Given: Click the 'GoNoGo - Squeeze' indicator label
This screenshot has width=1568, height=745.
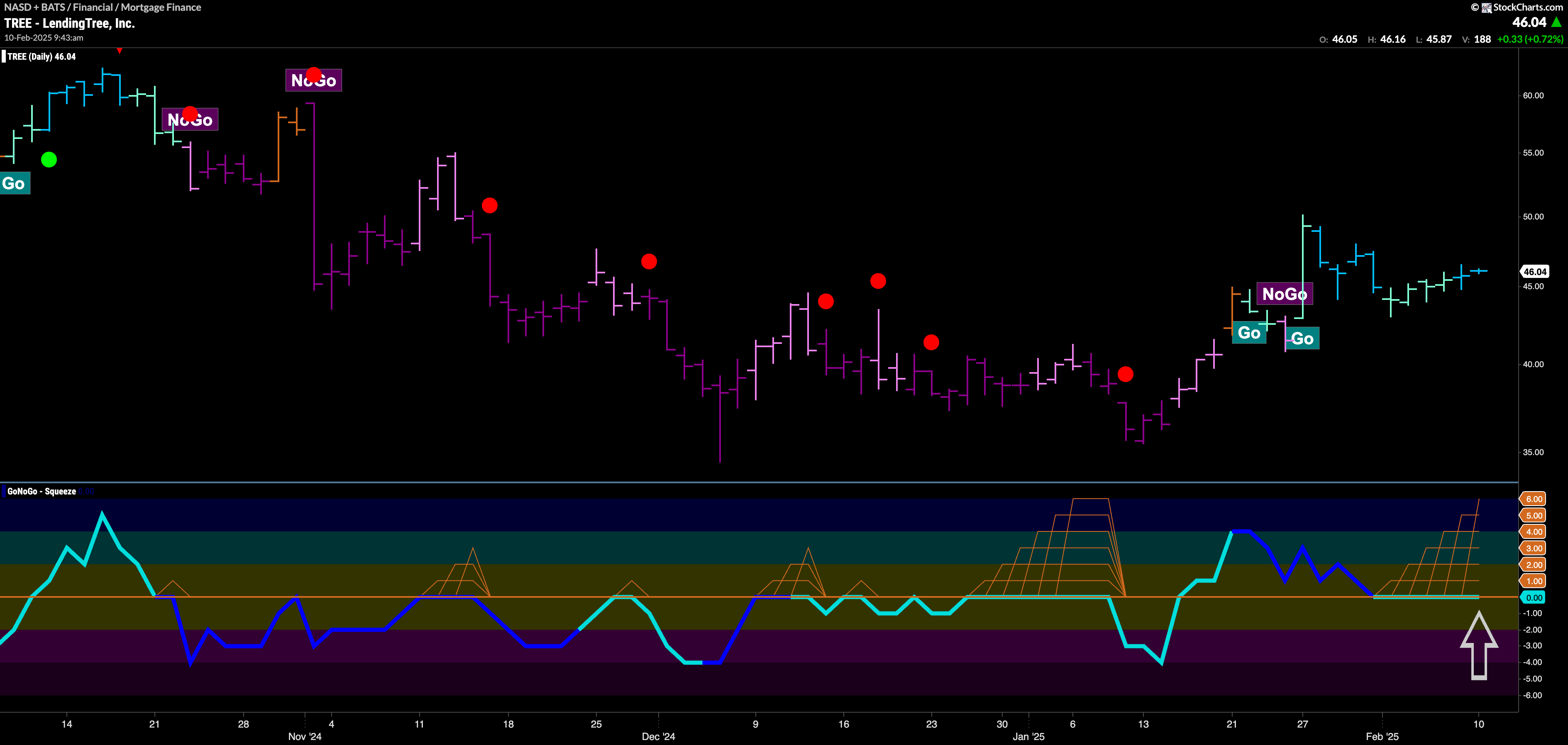Looking at the screenshot, I should 42,491.
